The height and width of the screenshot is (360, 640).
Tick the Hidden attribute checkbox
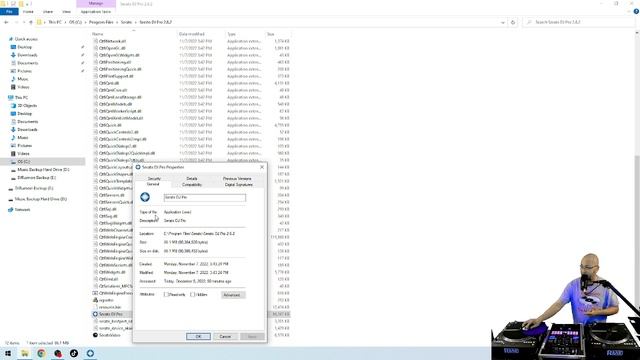[193, 294]
